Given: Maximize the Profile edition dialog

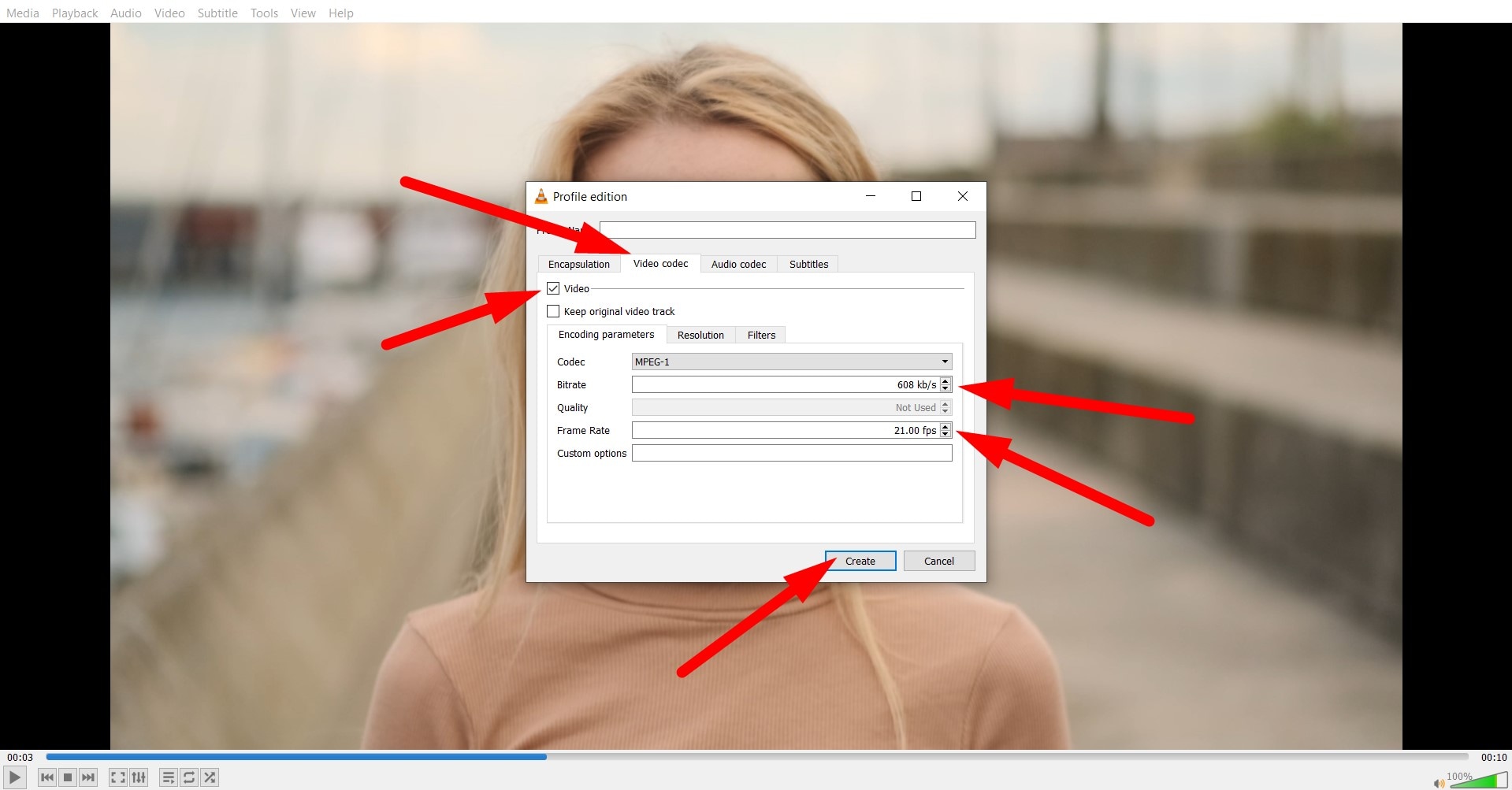Looking at the screenshot, I should (x=916, y=196).
